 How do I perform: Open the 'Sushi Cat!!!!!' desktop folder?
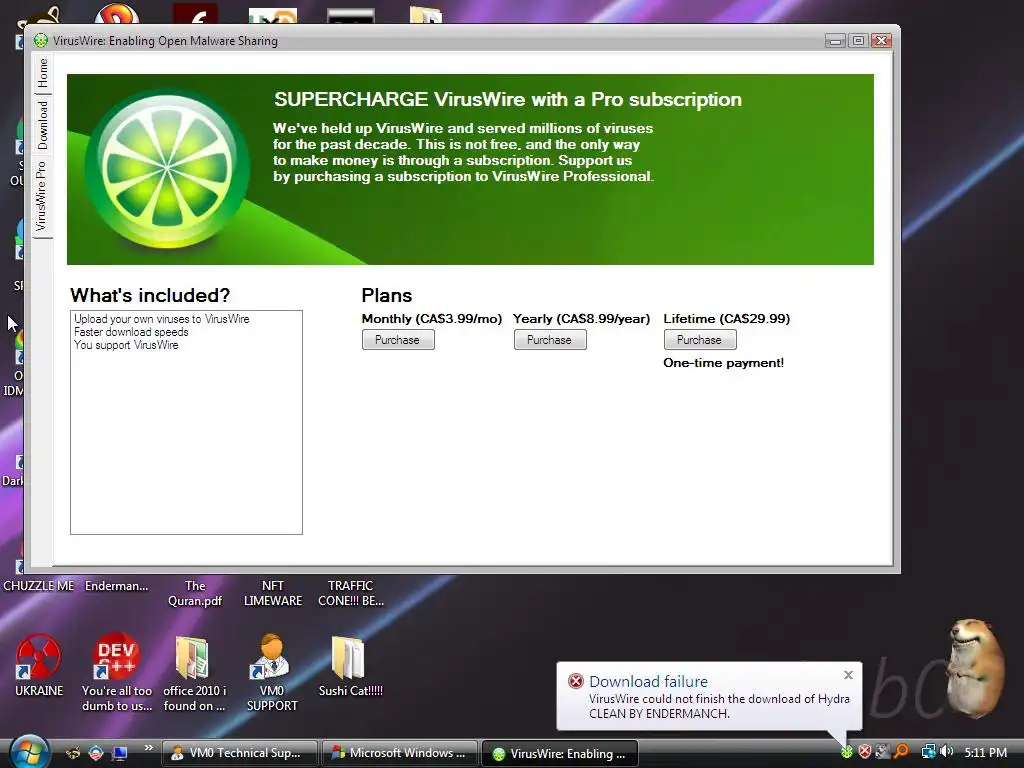pyautogui.click(x=350, y=665)
